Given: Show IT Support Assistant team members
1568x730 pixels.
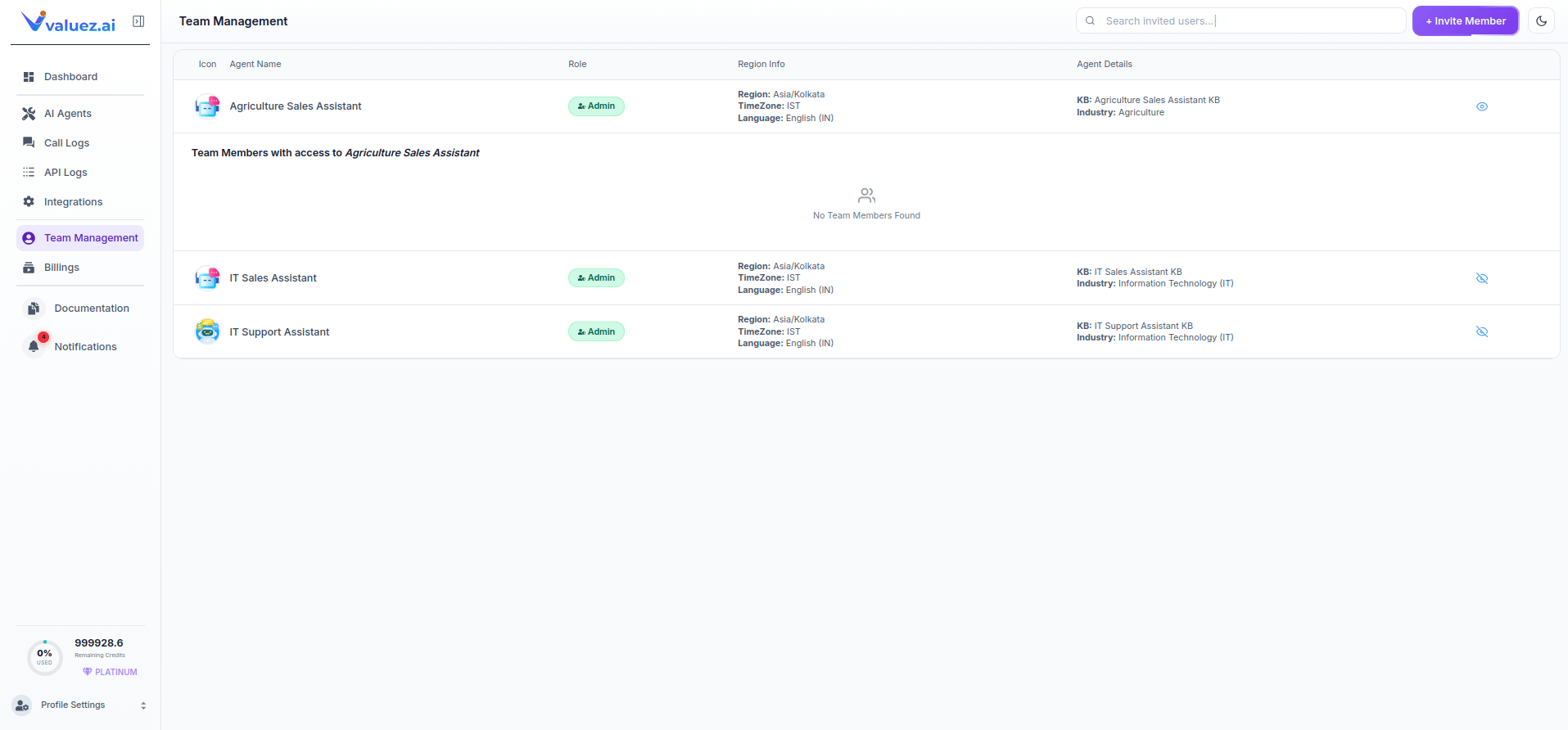Looking at the screenshot, I should pos(1481,331).
